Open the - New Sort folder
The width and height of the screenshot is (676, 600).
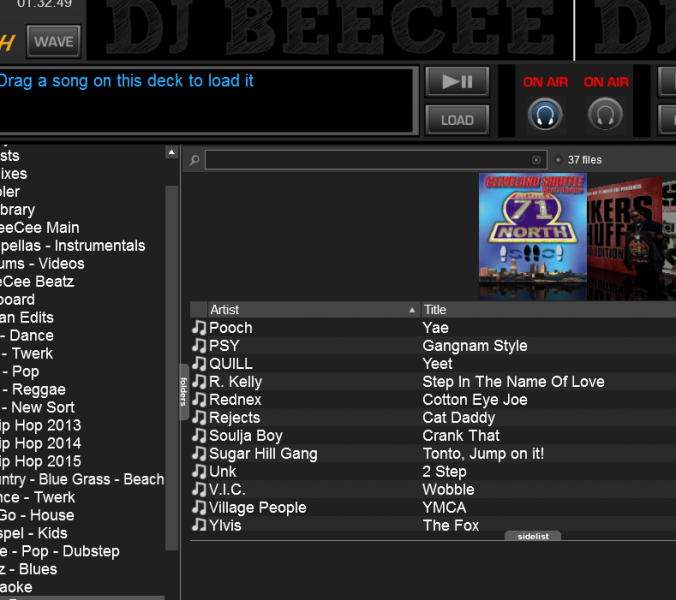(x=38, y=407)
